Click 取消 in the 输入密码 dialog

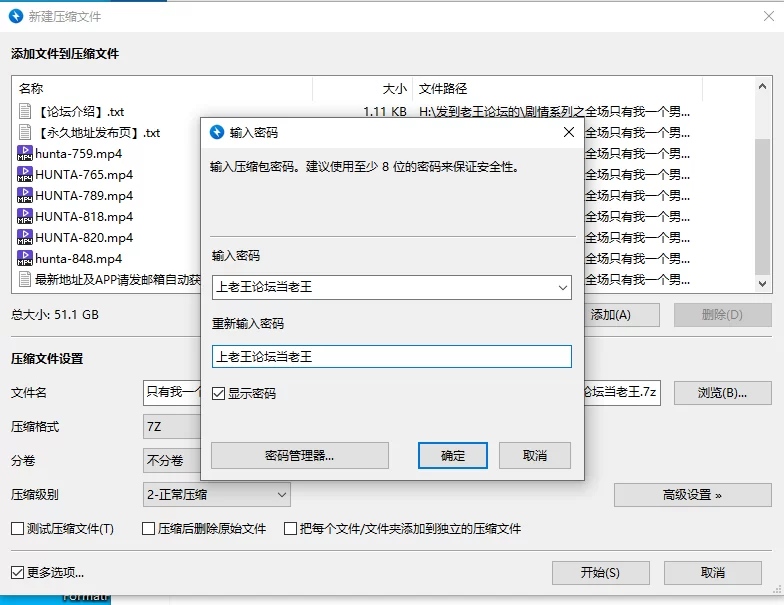tap(534, 456)
